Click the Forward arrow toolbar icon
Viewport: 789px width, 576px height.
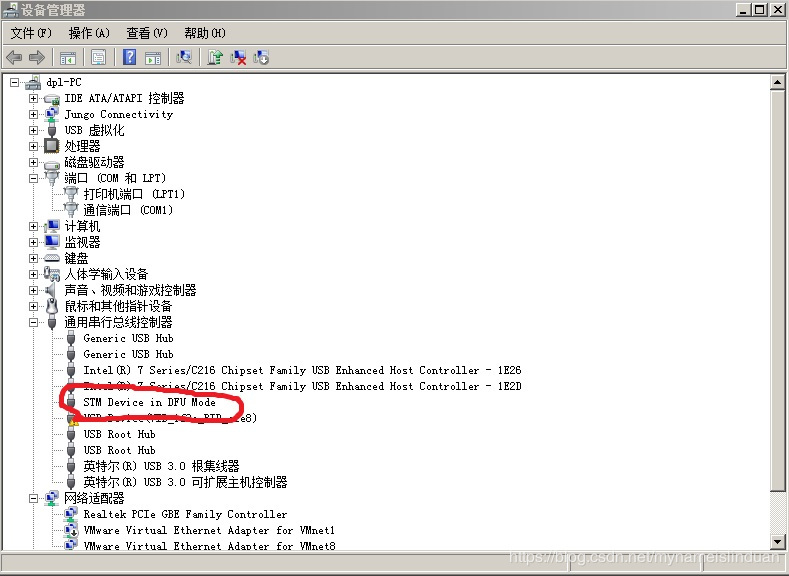point(37,57)
